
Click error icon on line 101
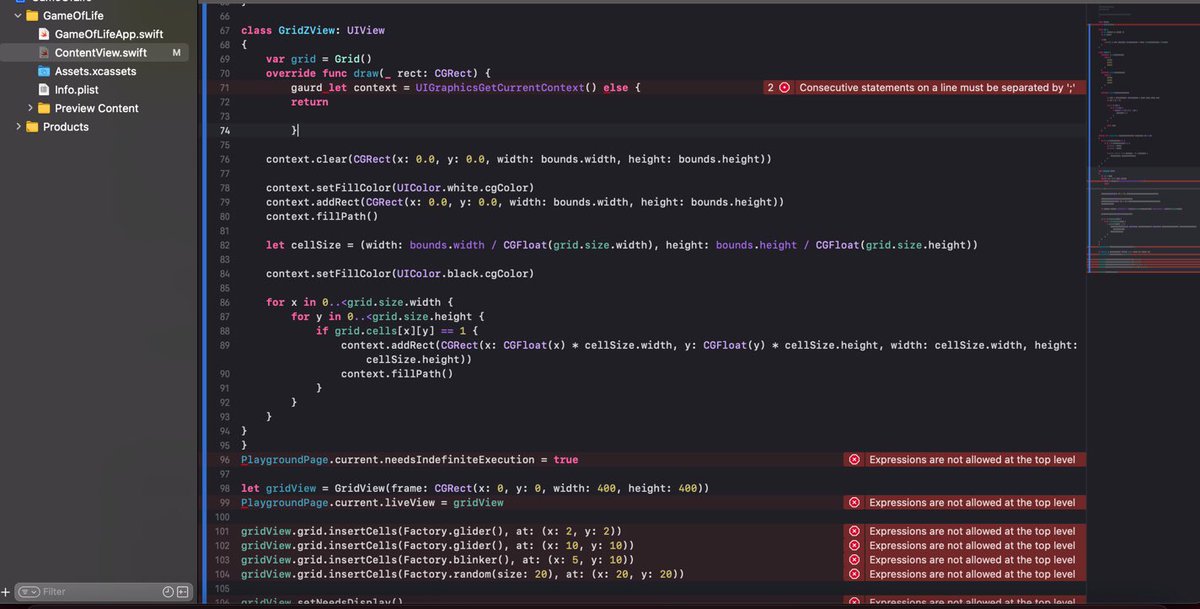tap(854, 531)
